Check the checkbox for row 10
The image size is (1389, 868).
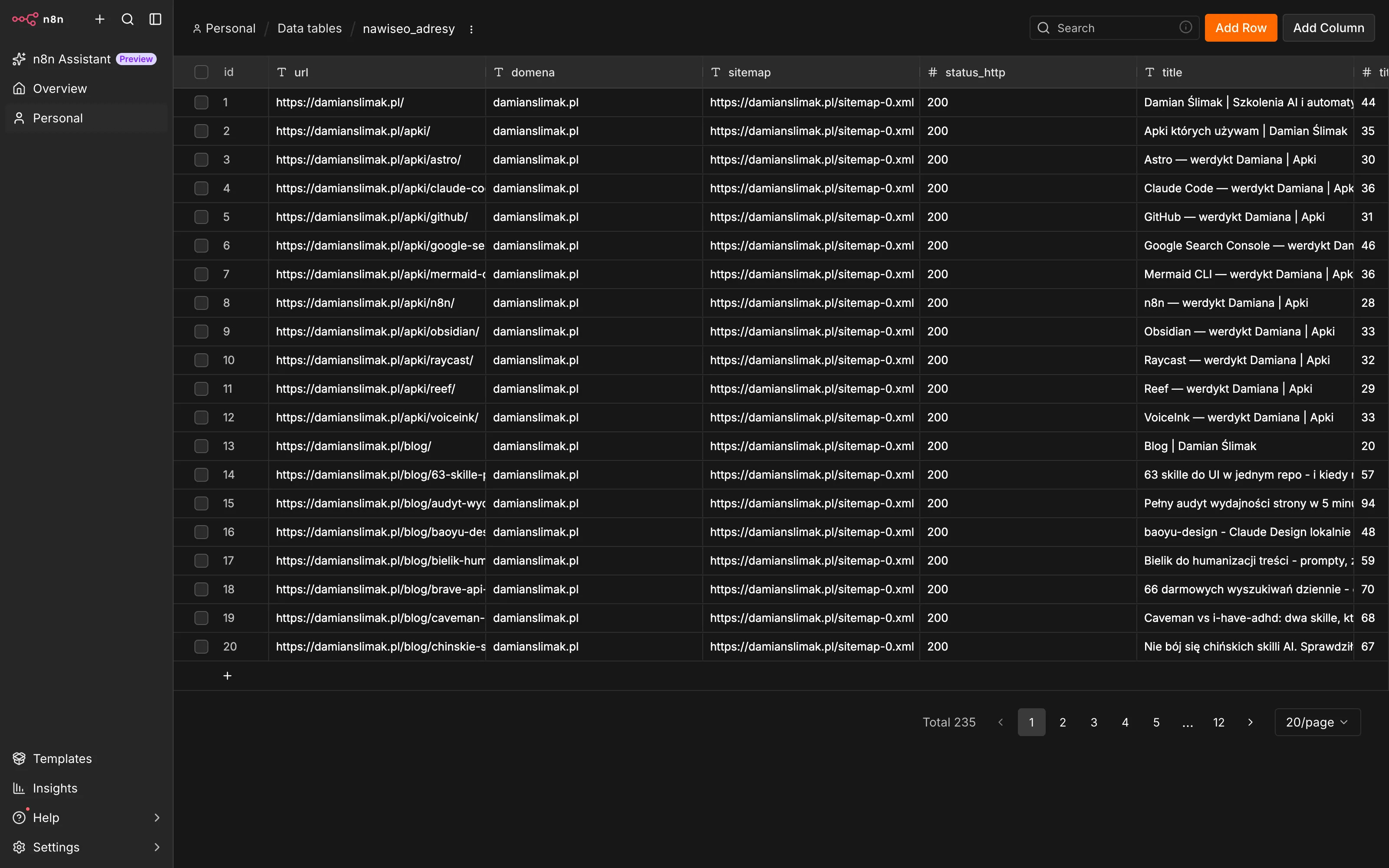point(201,360)
